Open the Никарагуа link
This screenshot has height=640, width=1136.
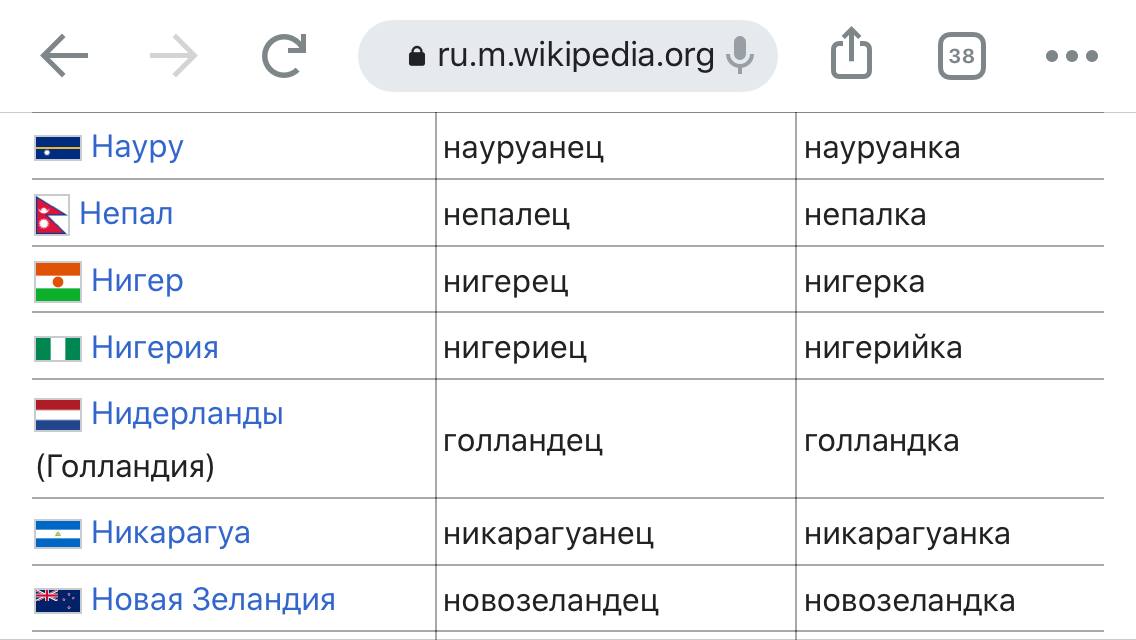pos(170,533)
